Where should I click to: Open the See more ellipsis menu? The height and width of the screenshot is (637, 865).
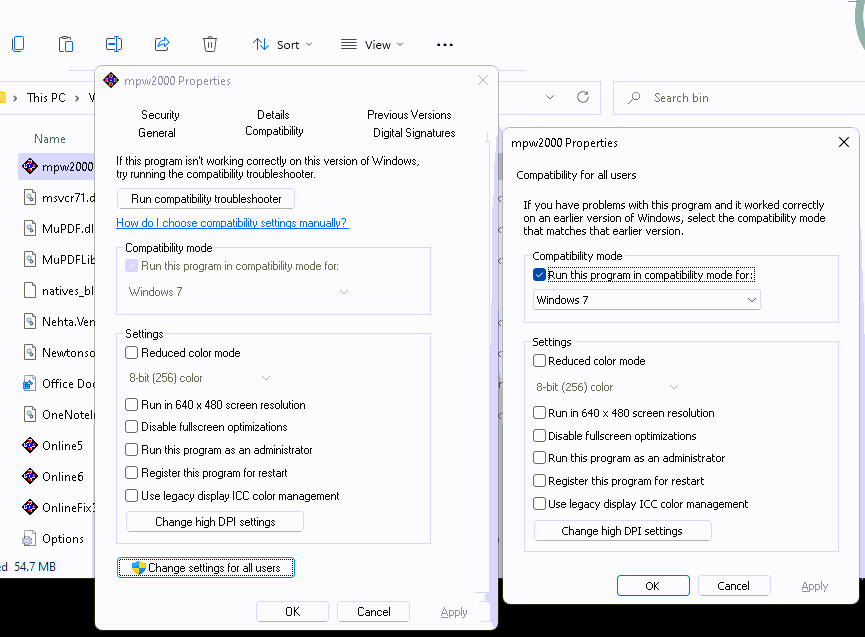pyautogui.click(x=445, y=45)
